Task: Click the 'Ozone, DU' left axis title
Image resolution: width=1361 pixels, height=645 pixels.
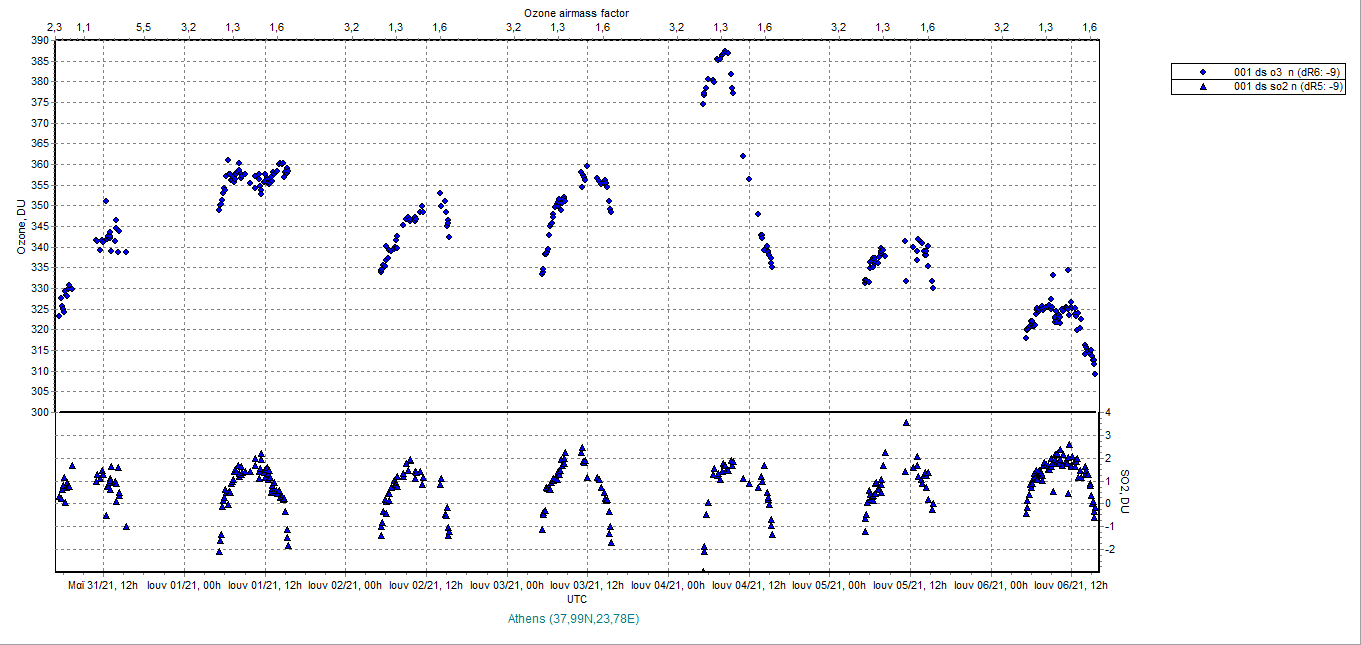Action: pyautogui.click(x=20, y=227)
